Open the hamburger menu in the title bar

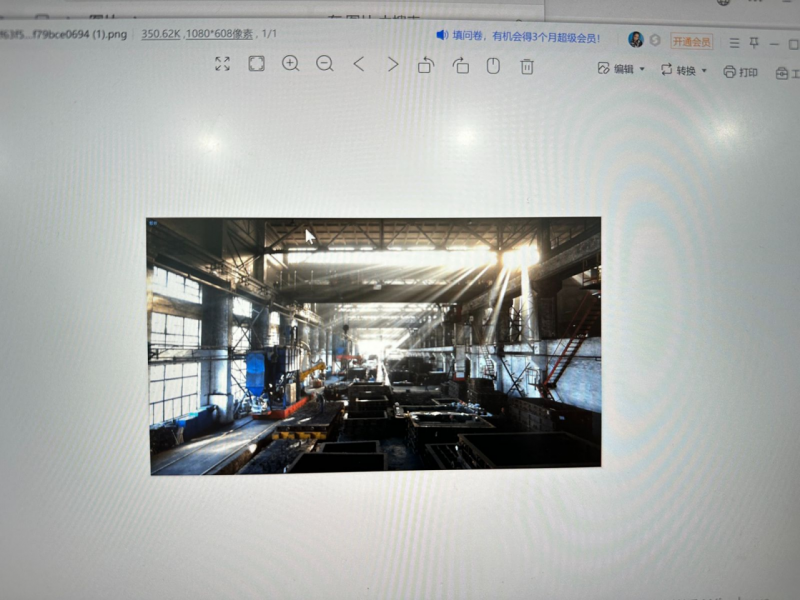pos(734,43)
